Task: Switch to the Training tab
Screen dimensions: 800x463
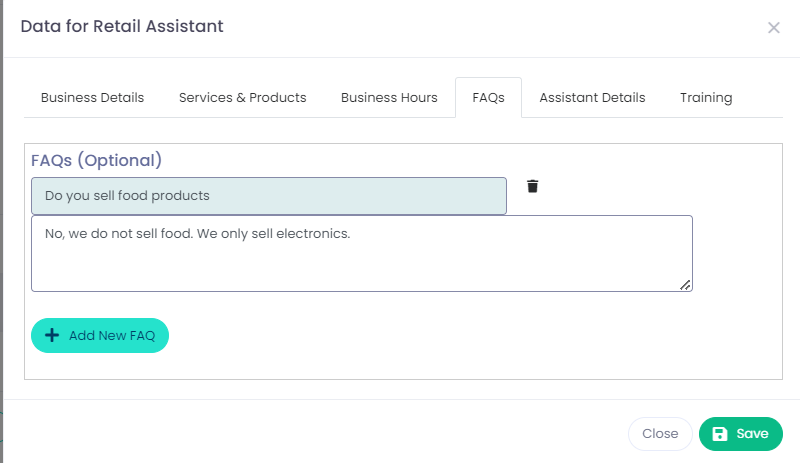Action: tap(706, 98)
